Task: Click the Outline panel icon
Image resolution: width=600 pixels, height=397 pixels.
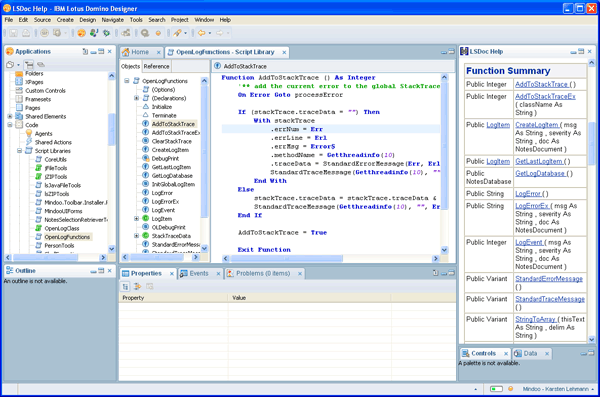Action: [x=10, y=270]
